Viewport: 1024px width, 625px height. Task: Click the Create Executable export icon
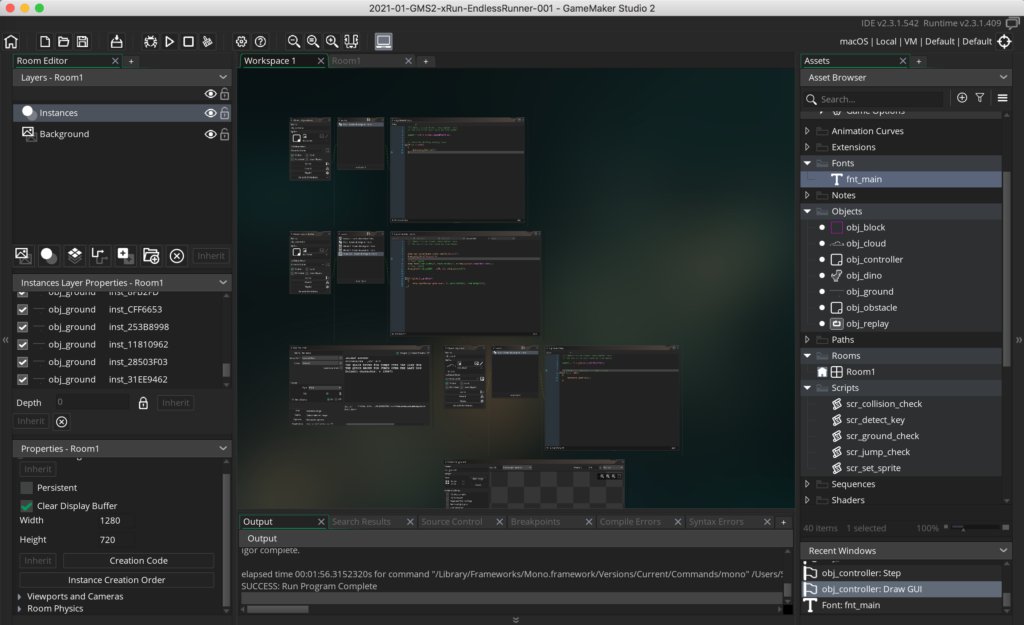pyautogui.click(x=116, y=42)
